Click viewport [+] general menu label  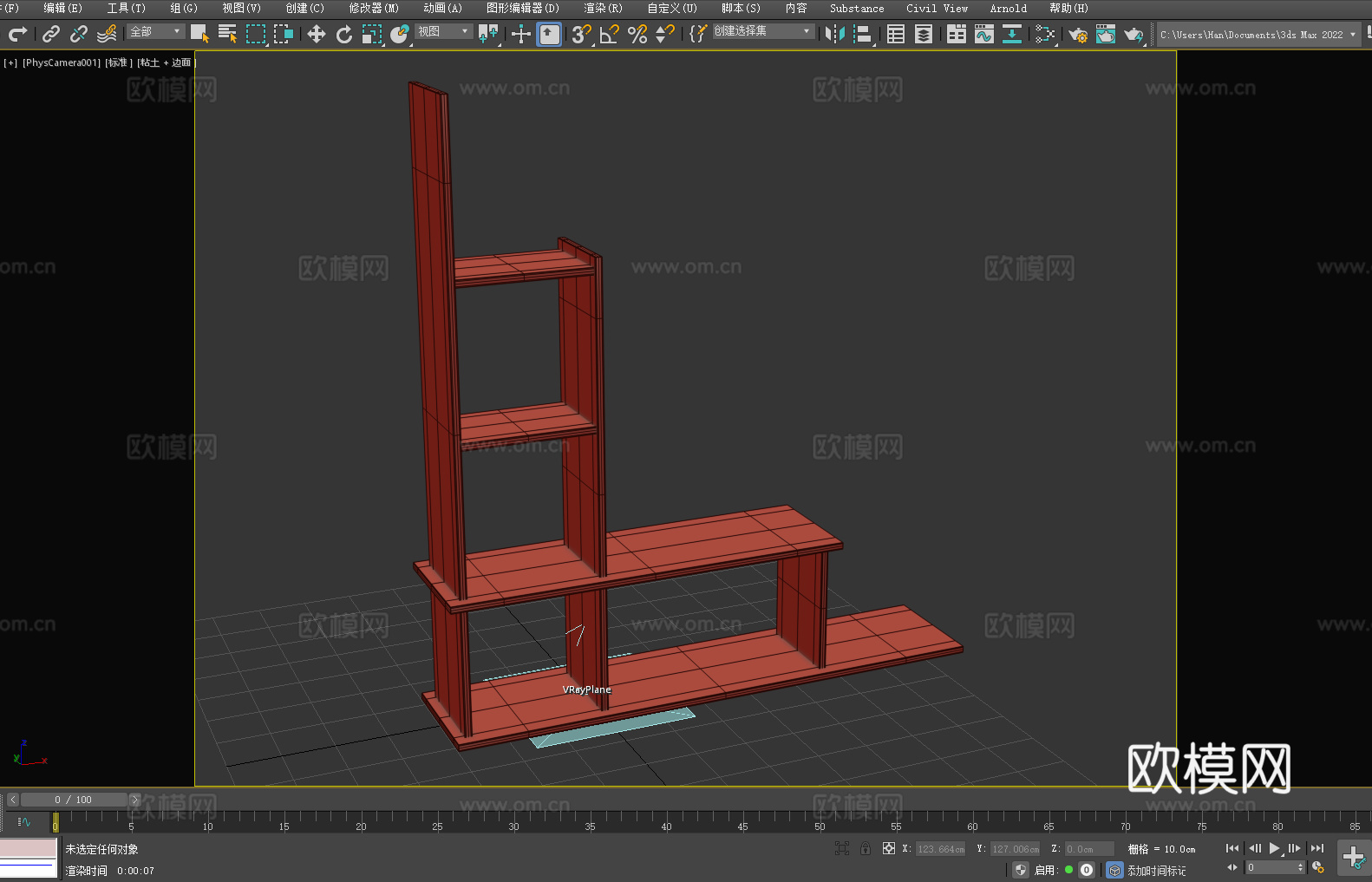coord(10,62)
